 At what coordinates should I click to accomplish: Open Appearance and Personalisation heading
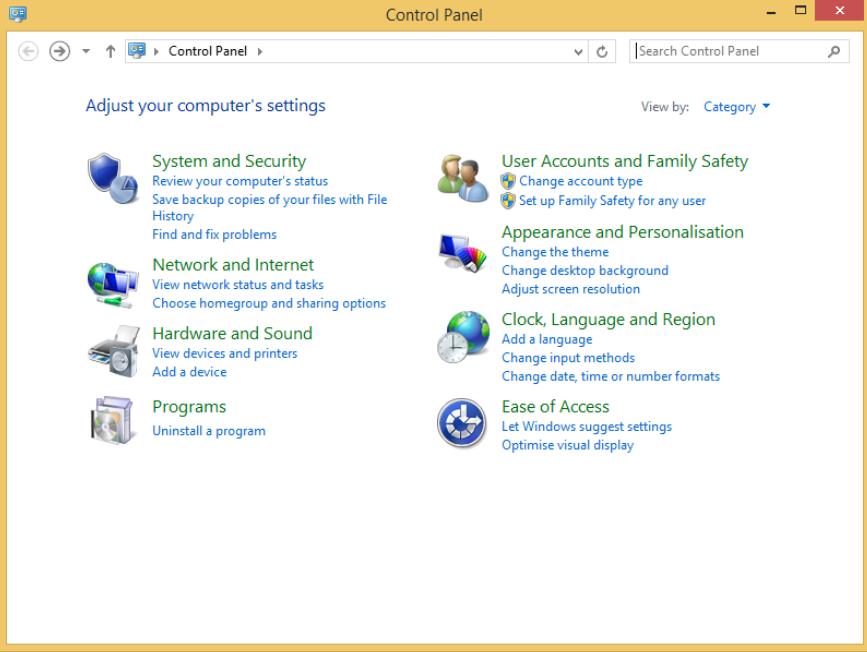point(623,232)
